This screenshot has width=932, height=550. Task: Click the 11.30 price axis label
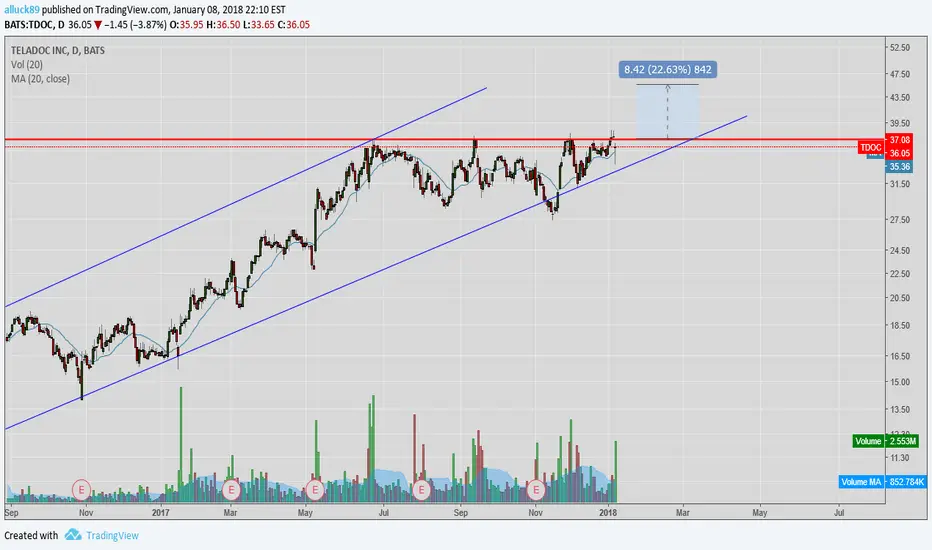(899, 458)
